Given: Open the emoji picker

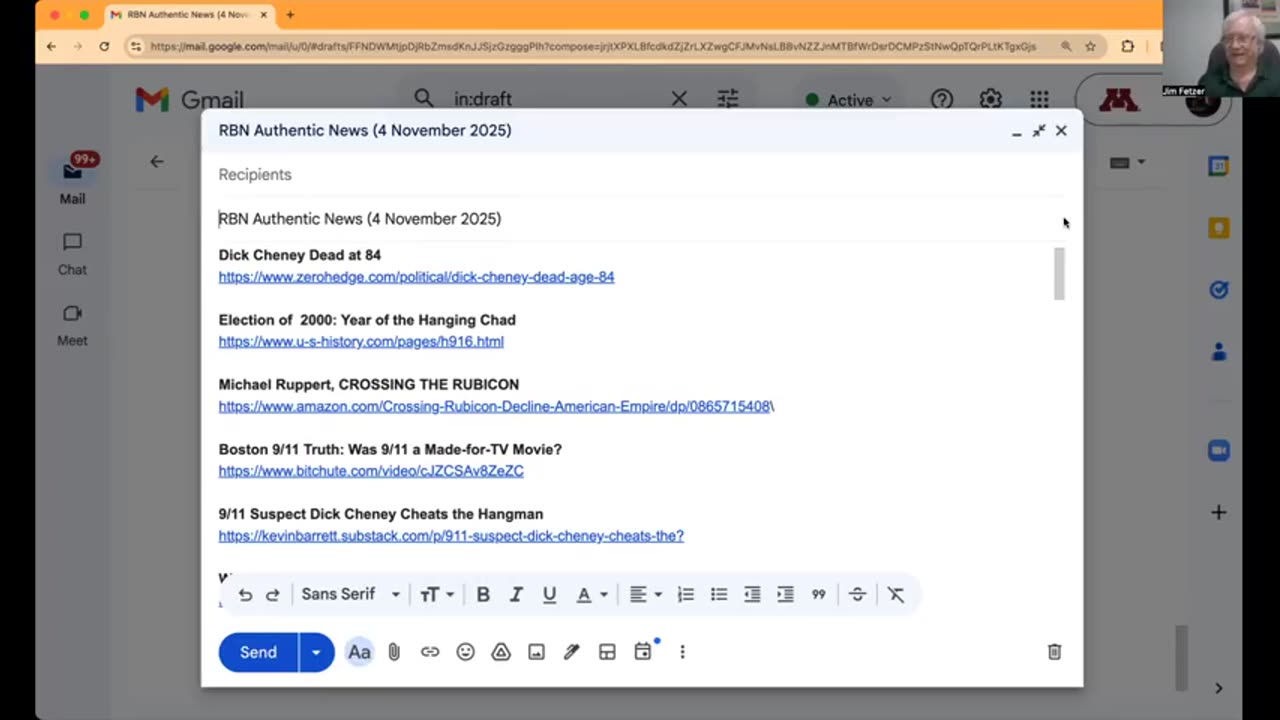Looking at the screenshot, I should coord(465,652).
